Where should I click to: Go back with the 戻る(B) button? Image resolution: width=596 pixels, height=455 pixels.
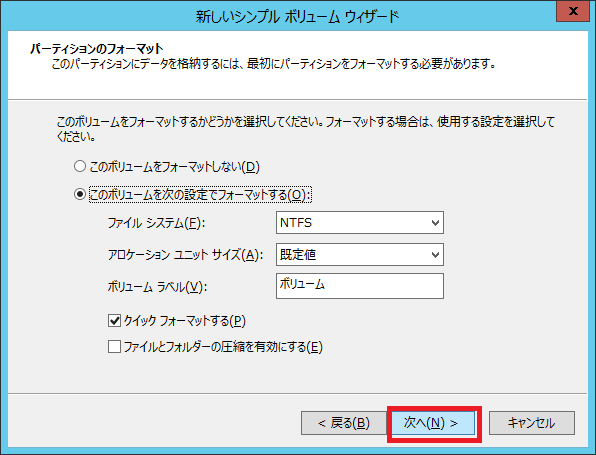point(344,423)
